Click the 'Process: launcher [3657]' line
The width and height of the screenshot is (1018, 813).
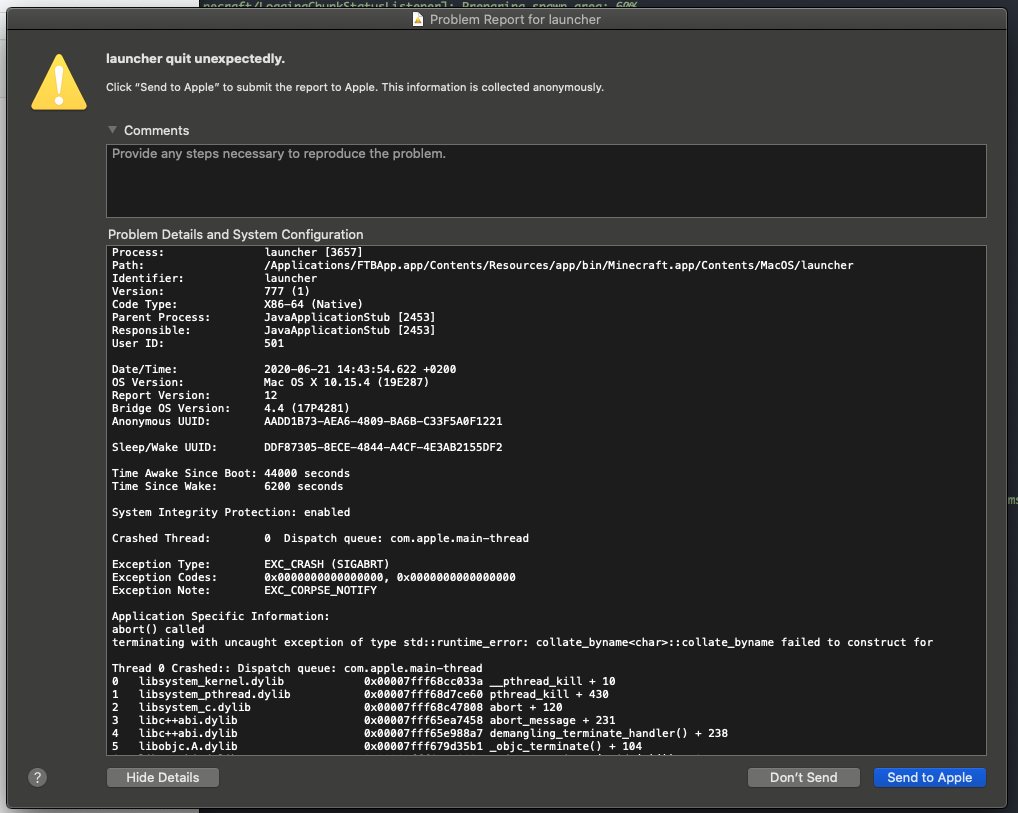click(x=237, y=252)
